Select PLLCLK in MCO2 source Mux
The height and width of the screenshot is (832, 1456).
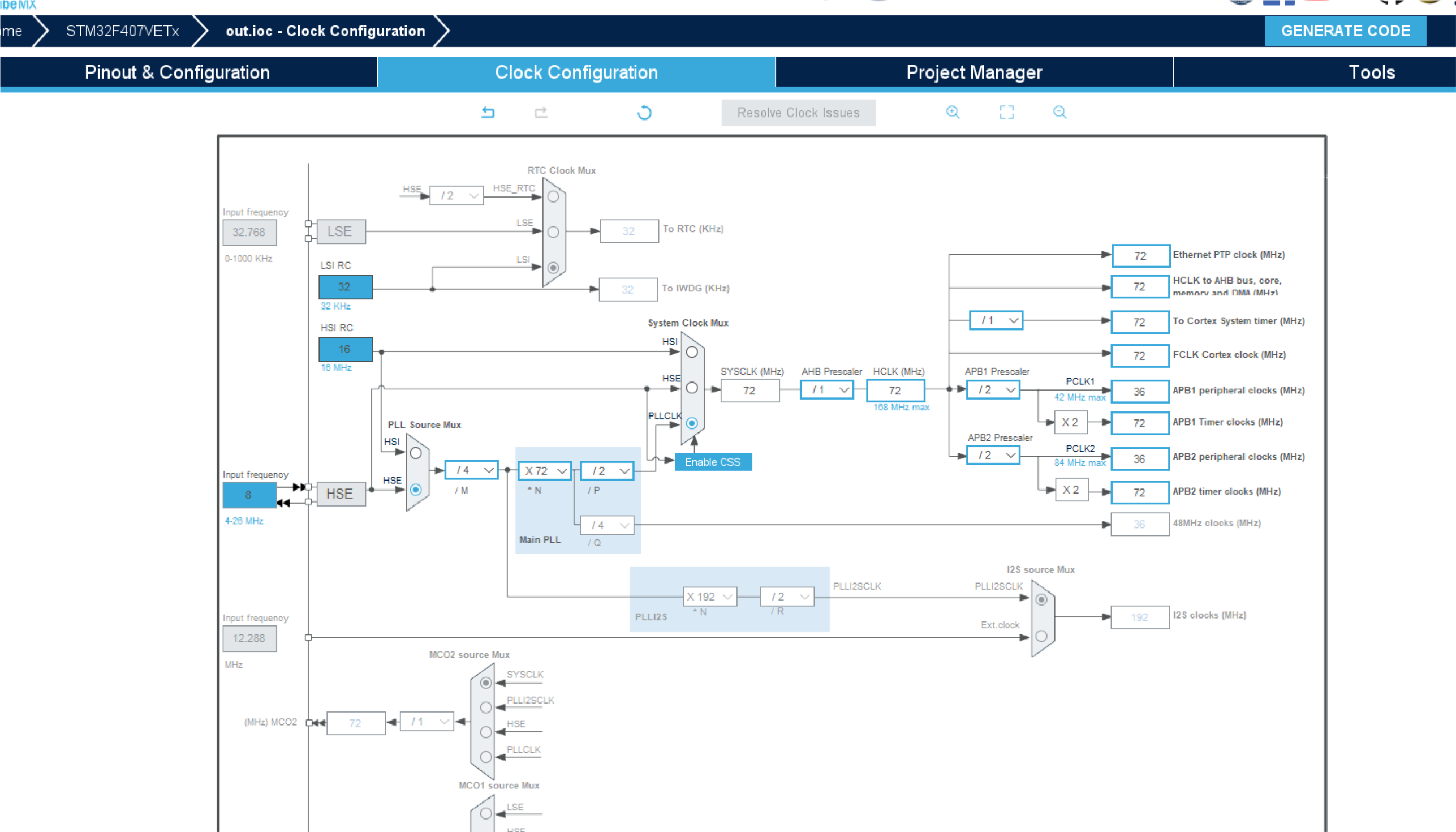[486, 757]
